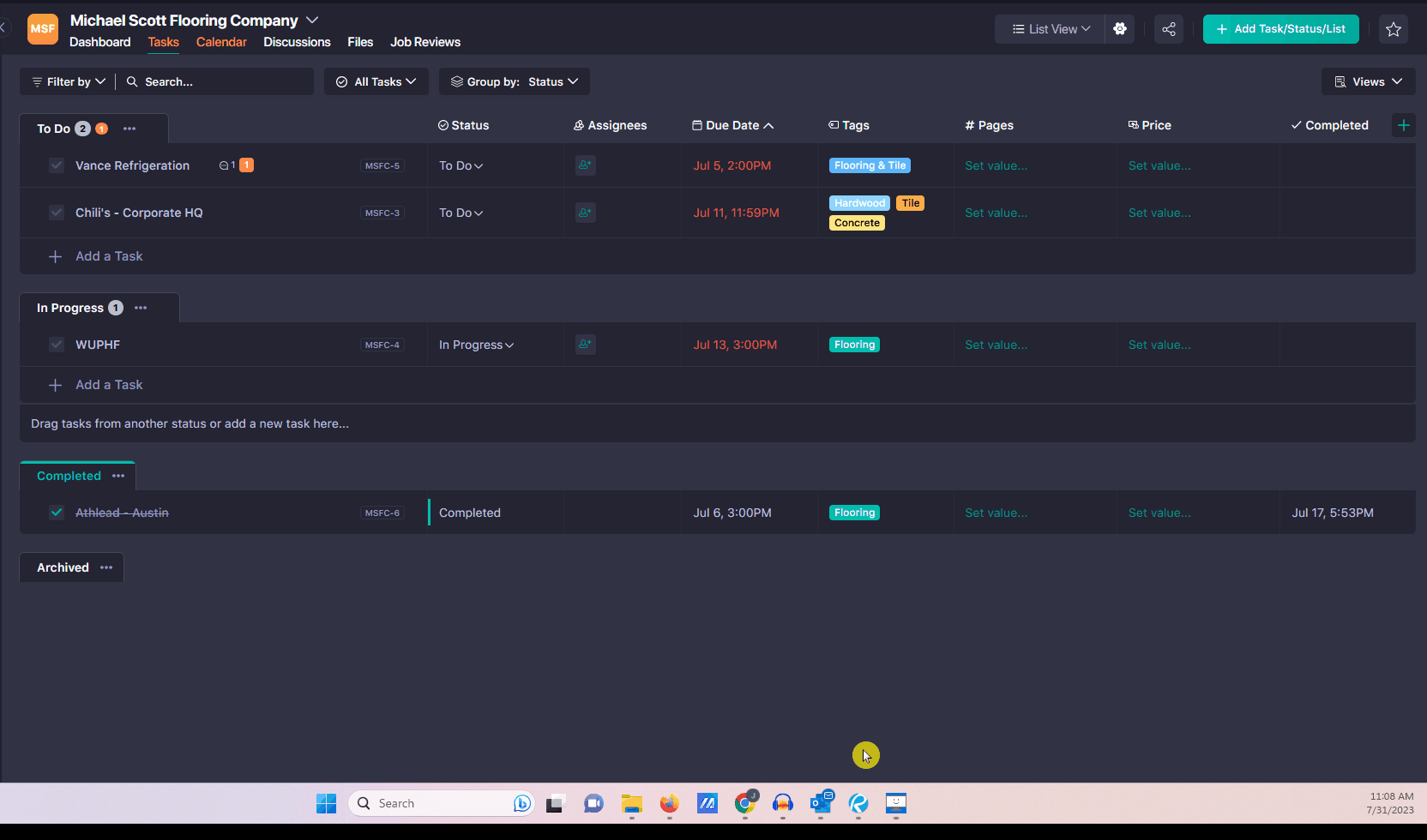1427x840 pixels.
Task: Set Price value for WUPHF
Action: click(1159, 345)
